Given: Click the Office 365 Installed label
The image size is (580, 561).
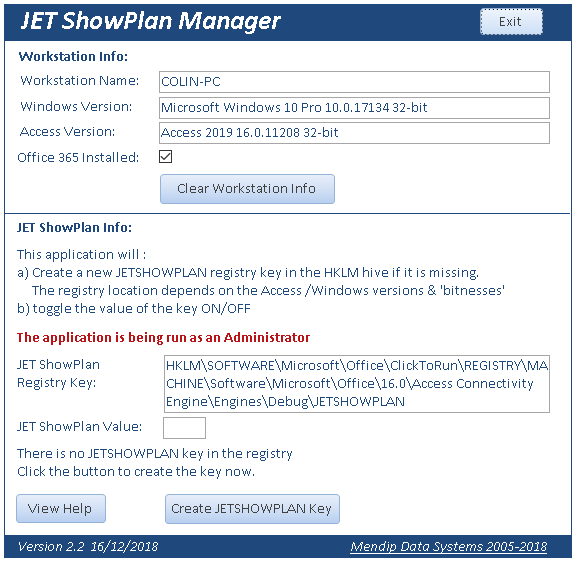Looking at the screenshot, I should [x=78, y=158].
